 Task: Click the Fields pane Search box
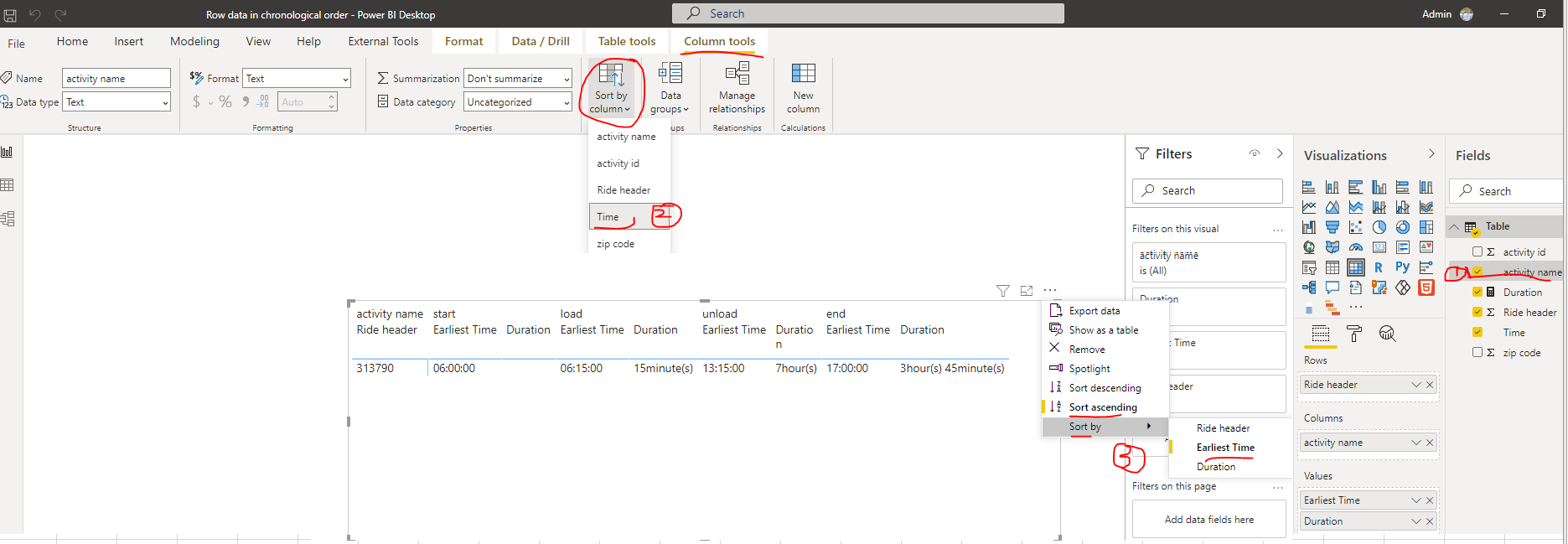1506,191
